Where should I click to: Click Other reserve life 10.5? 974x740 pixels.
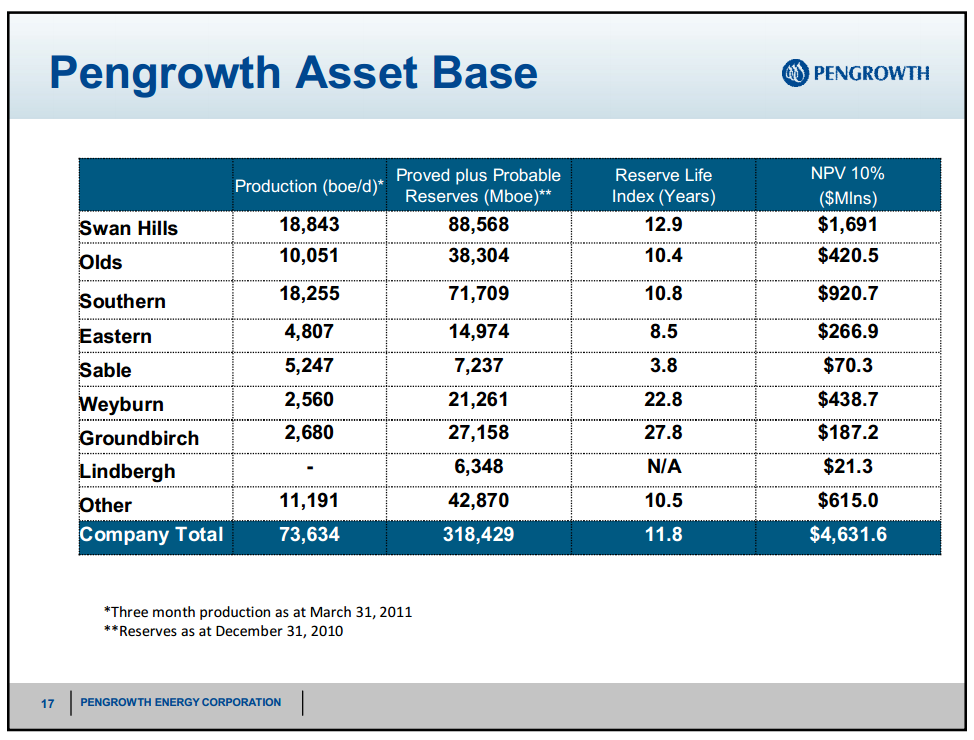point(663,500)
